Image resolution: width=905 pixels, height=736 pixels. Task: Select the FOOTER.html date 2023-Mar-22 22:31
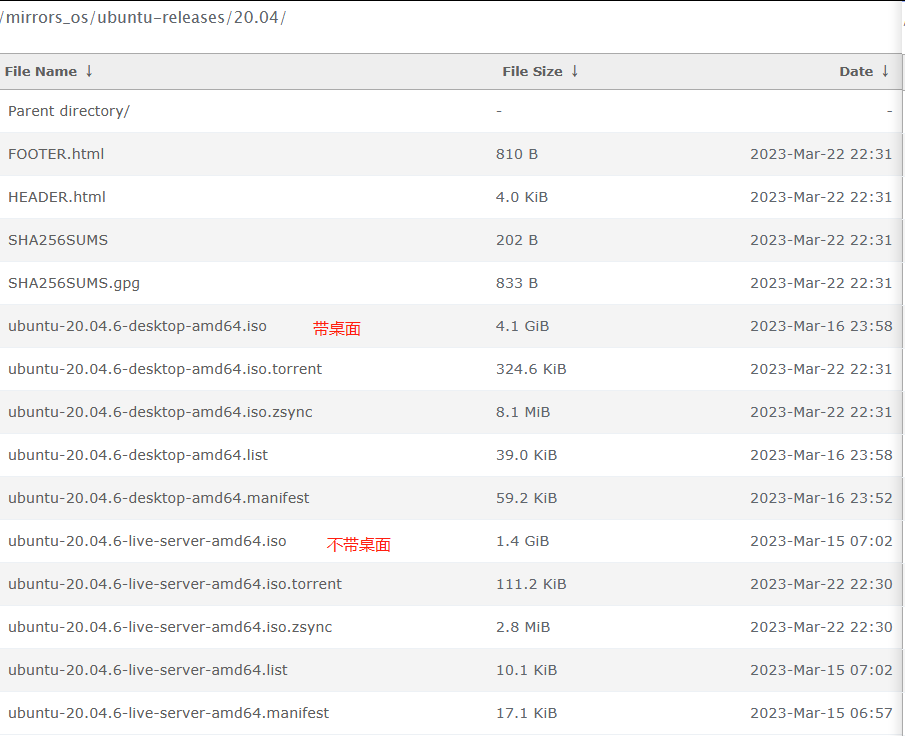pos(821,154)
